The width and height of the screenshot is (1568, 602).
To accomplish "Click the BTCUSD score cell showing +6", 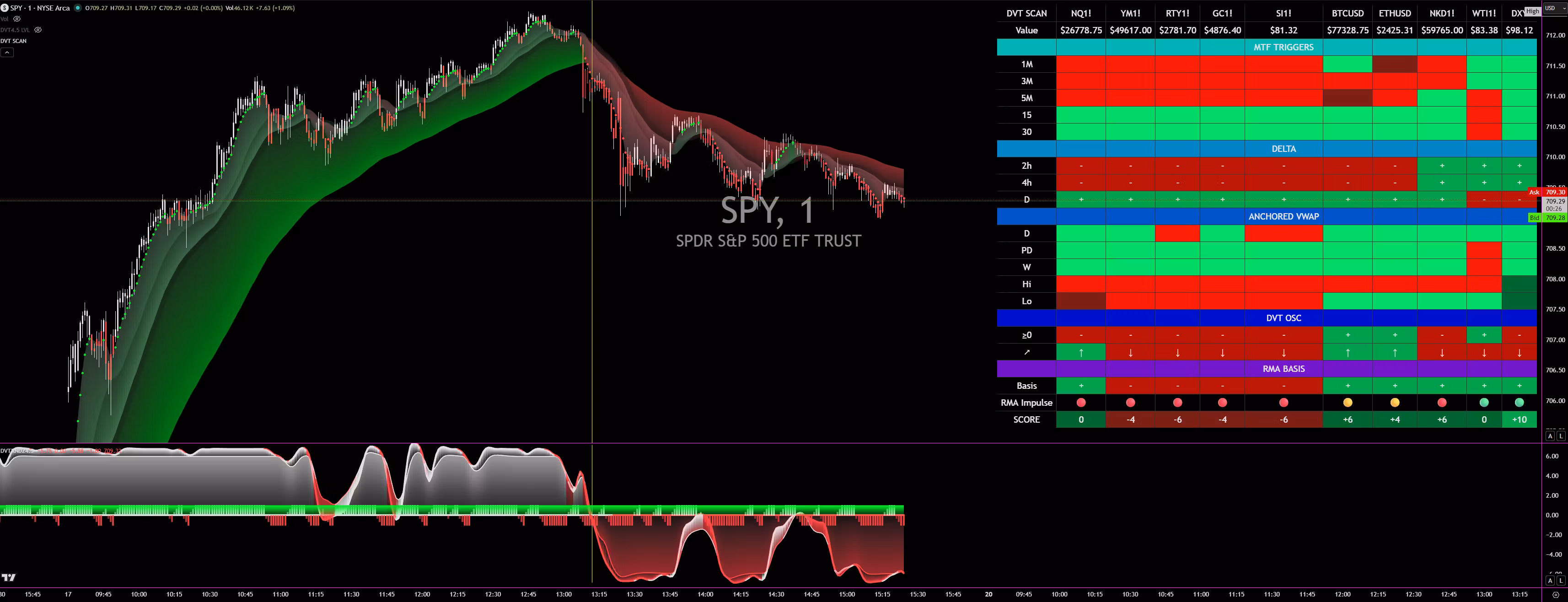I will (1348, 419).
